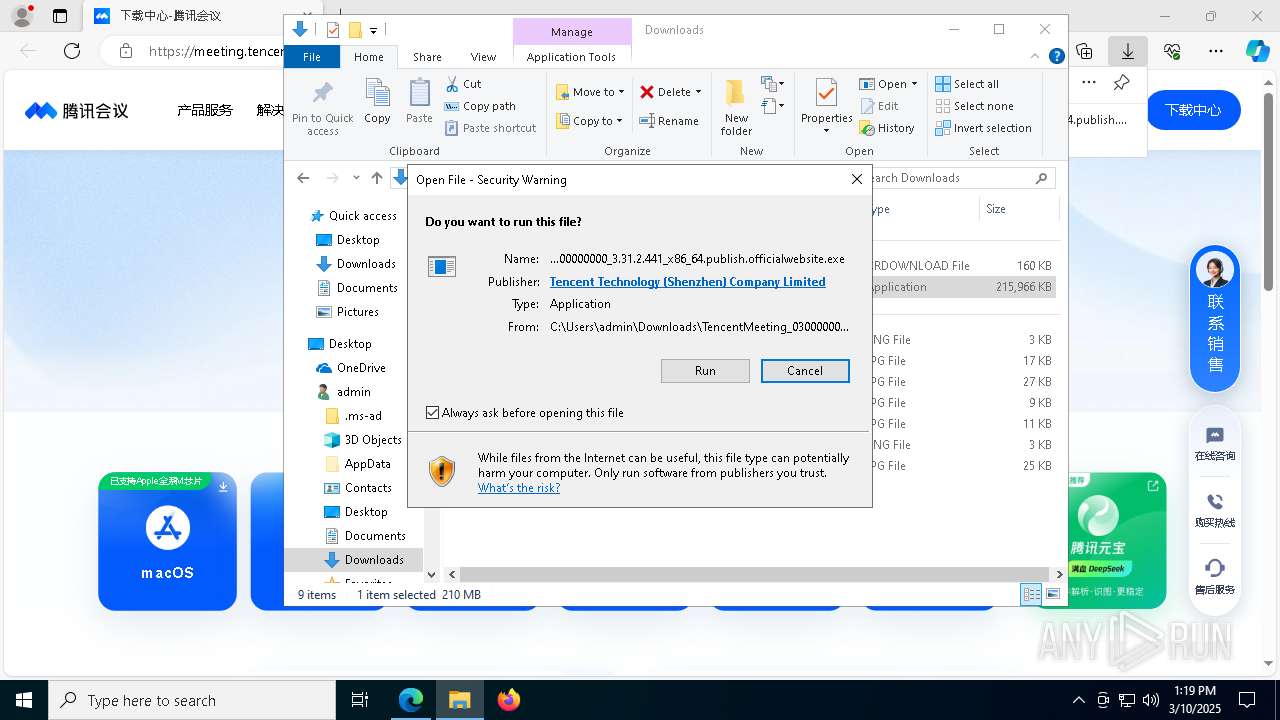Expand the Delete dropdown arrow
Screen dimensions: 1280x720
(698, 92)
